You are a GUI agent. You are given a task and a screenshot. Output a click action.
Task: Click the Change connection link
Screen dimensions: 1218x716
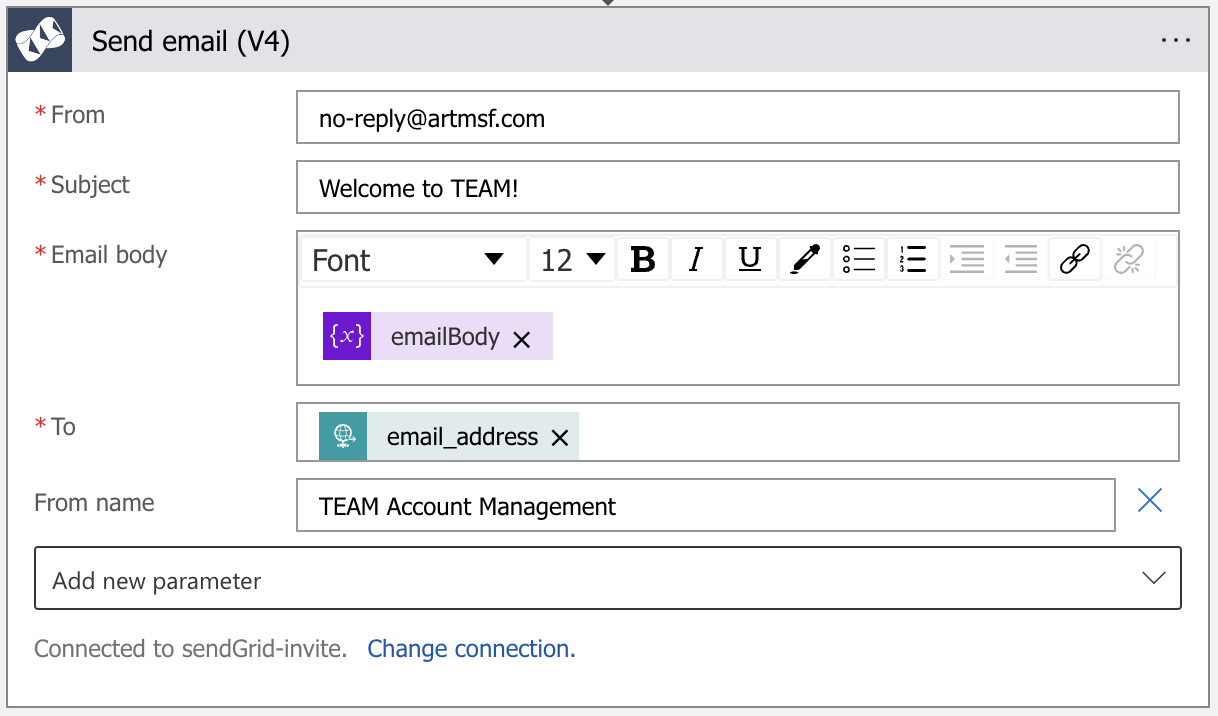471,649
